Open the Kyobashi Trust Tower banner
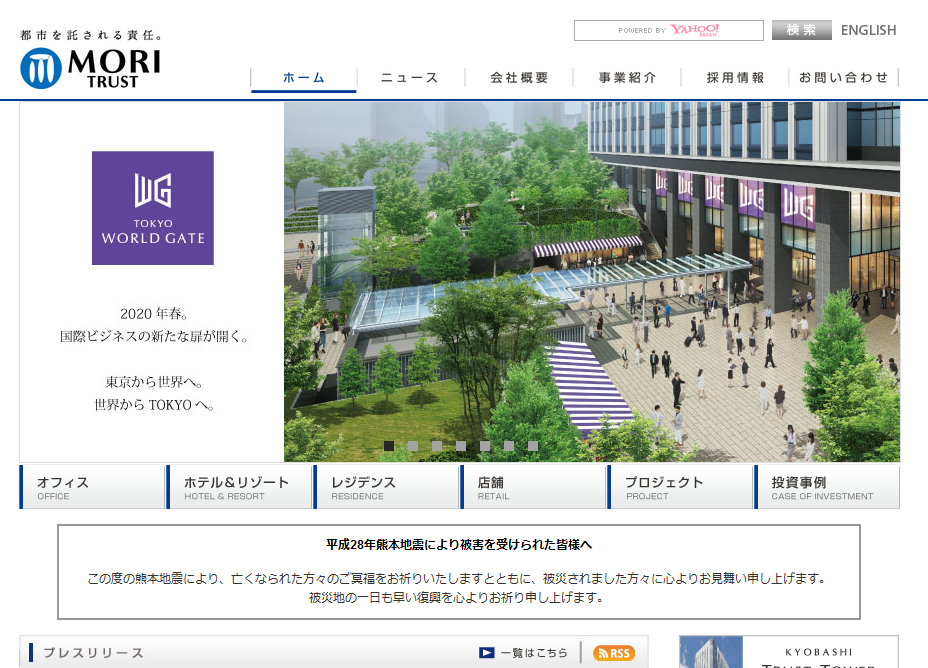The height and width of the screenshot is (668, 928). pyautogui.click(x=788, y=652)
